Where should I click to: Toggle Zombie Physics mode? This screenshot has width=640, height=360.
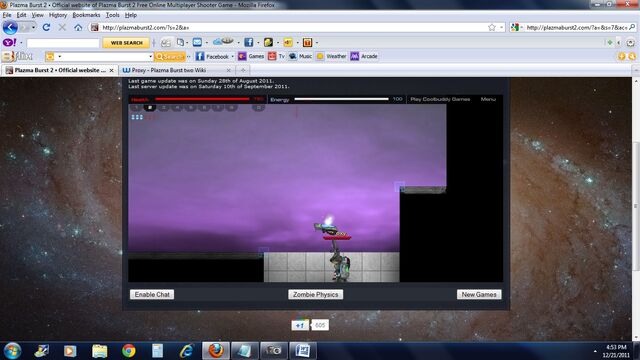click(x=316, y=294)
